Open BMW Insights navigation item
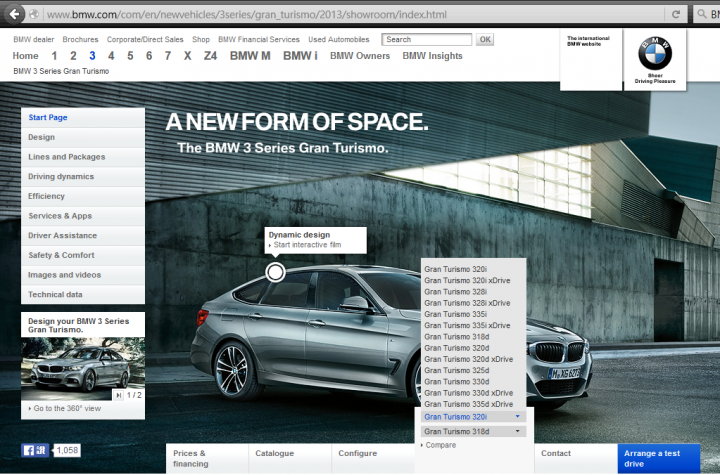The width and height of the screenshot is (720, 475). [433, 56]
